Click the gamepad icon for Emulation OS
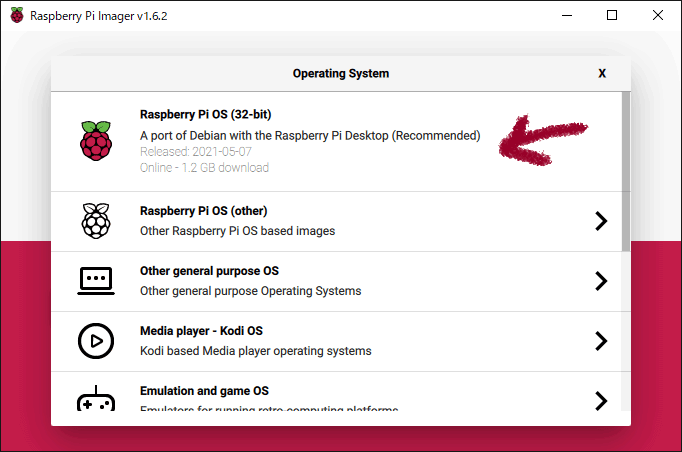This screenshot has width=682, height=452. [x=96, y=398]
